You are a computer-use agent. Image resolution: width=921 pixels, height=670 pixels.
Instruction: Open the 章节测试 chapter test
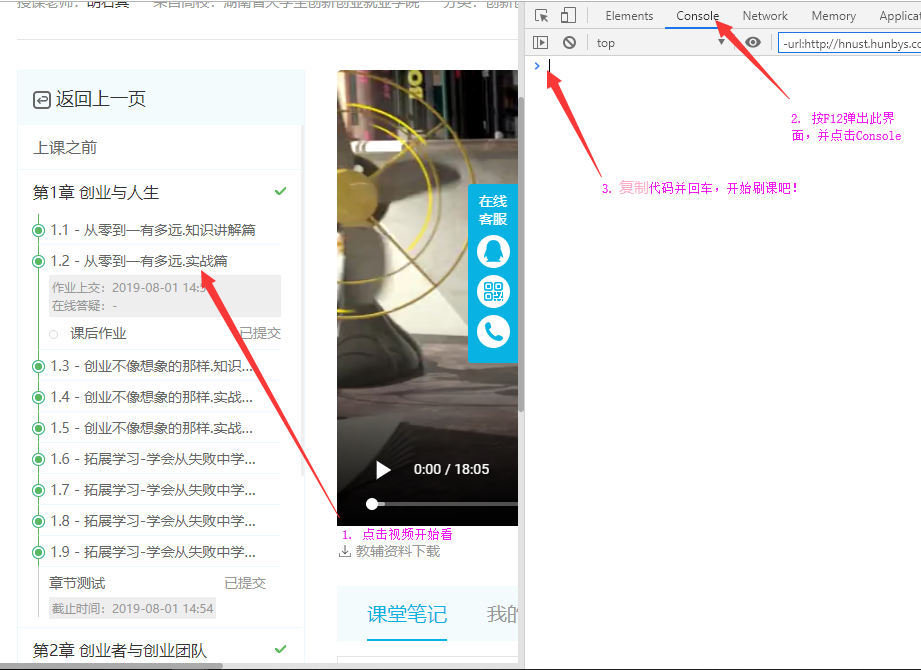pos(77,583)
